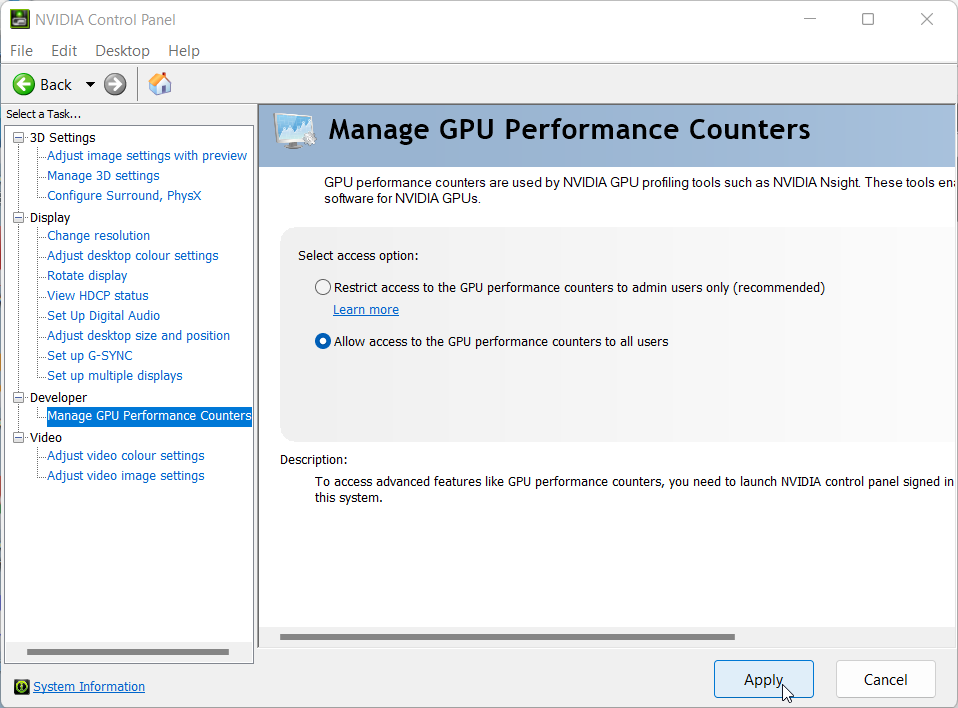The width and height of the screenshot is (958, 708).
Task: Open Manage 3D settings task
Action: pyautogui.click(x=103, y=176)
